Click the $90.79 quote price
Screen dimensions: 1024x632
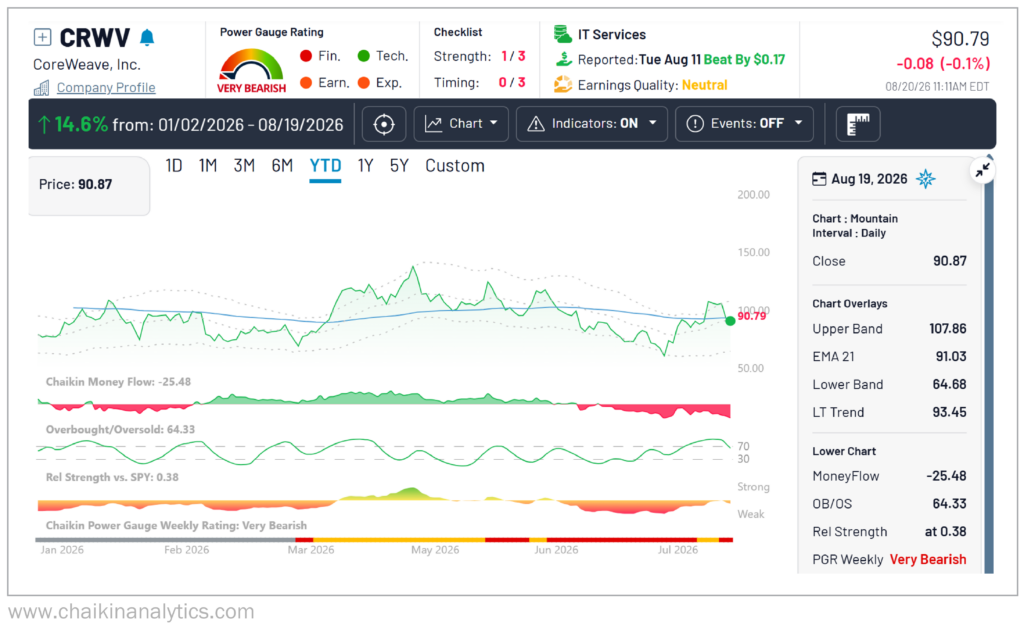point(960,39)
